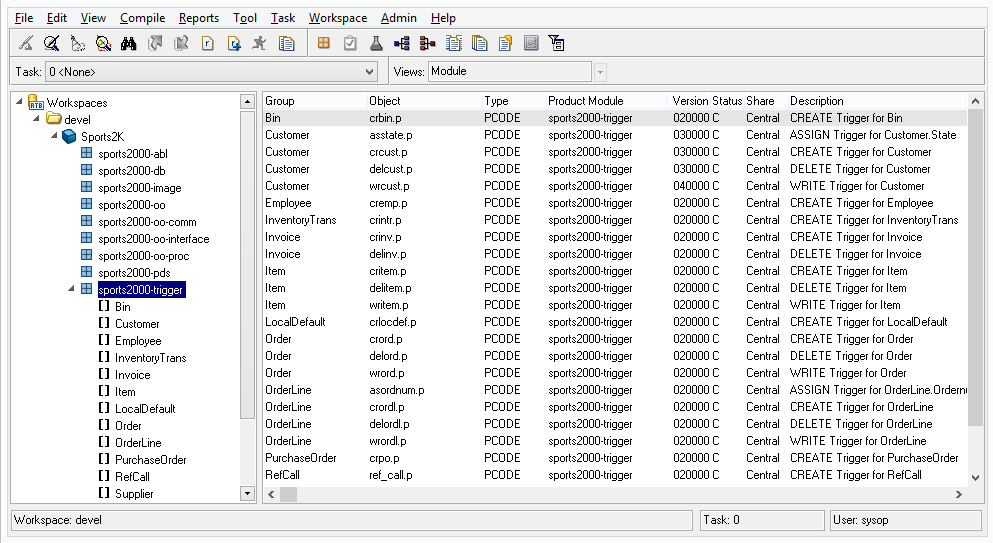
Task: Collapse the Sports2K product node
Action: pos(54,136)
